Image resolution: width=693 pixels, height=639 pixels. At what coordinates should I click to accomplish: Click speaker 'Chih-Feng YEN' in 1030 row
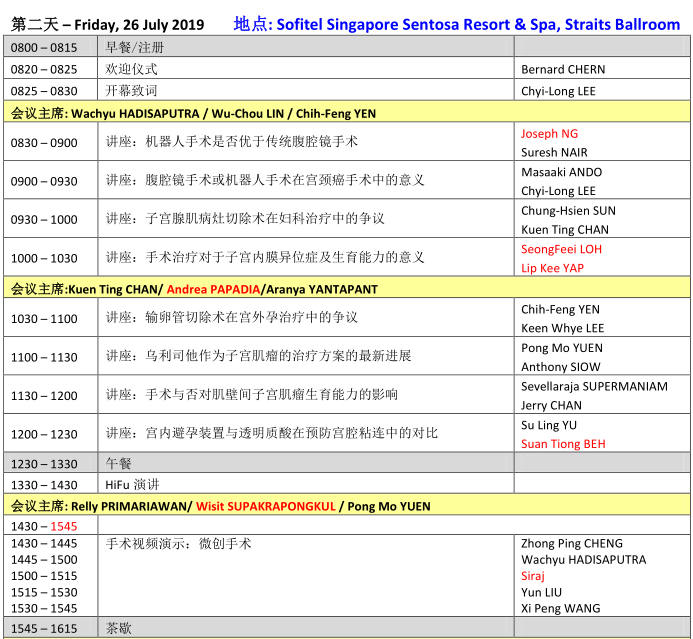(x=560, y=309)
